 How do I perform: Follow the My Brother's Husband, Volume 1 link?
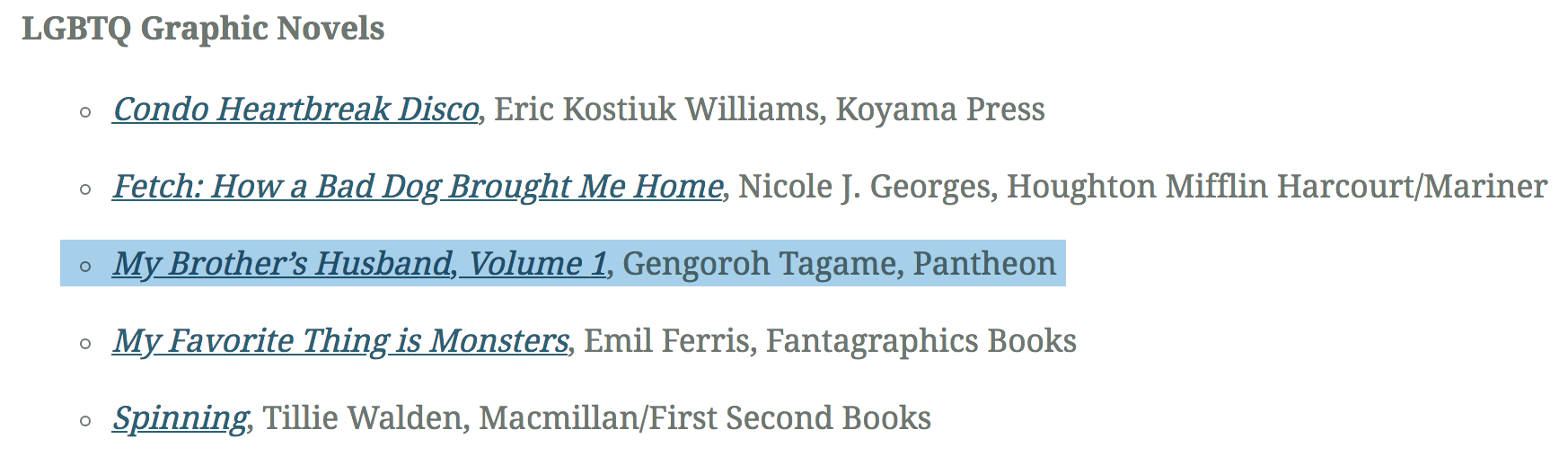coord(360,264)
